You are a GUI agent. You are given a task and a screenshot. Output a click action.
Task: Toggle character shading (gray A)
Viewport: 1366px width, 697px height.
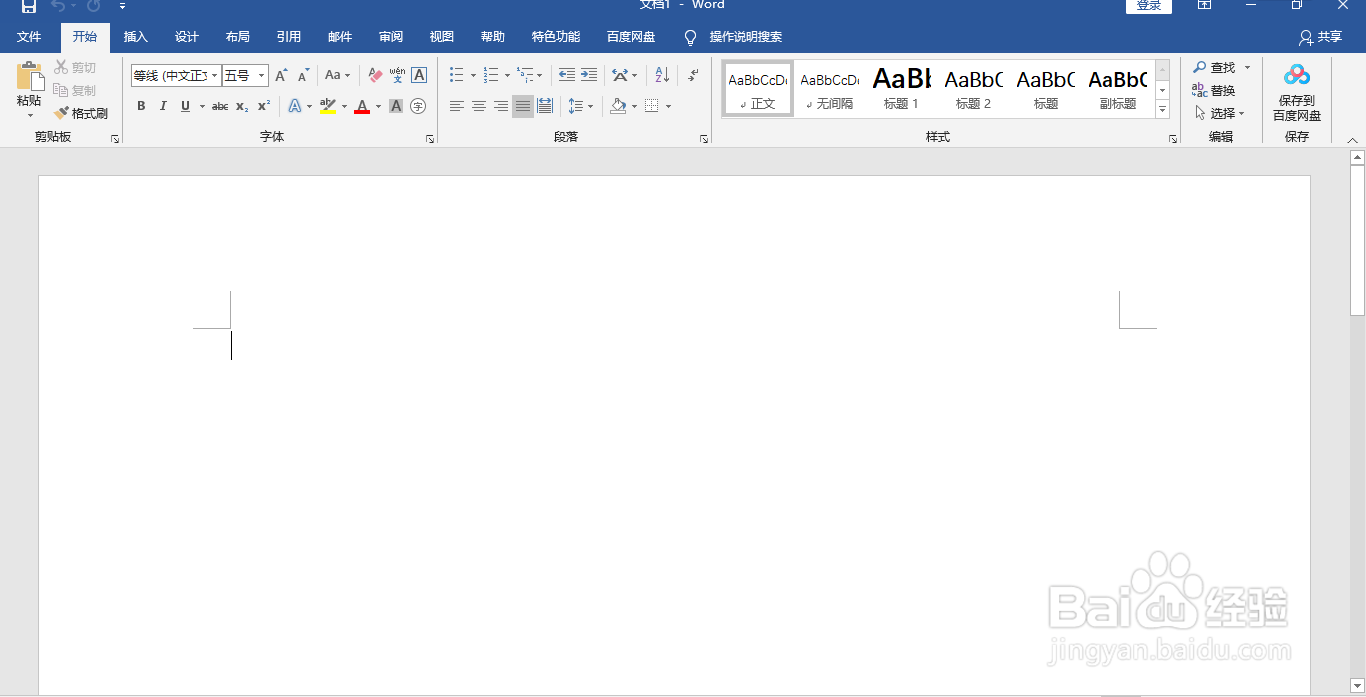point(396,106)
